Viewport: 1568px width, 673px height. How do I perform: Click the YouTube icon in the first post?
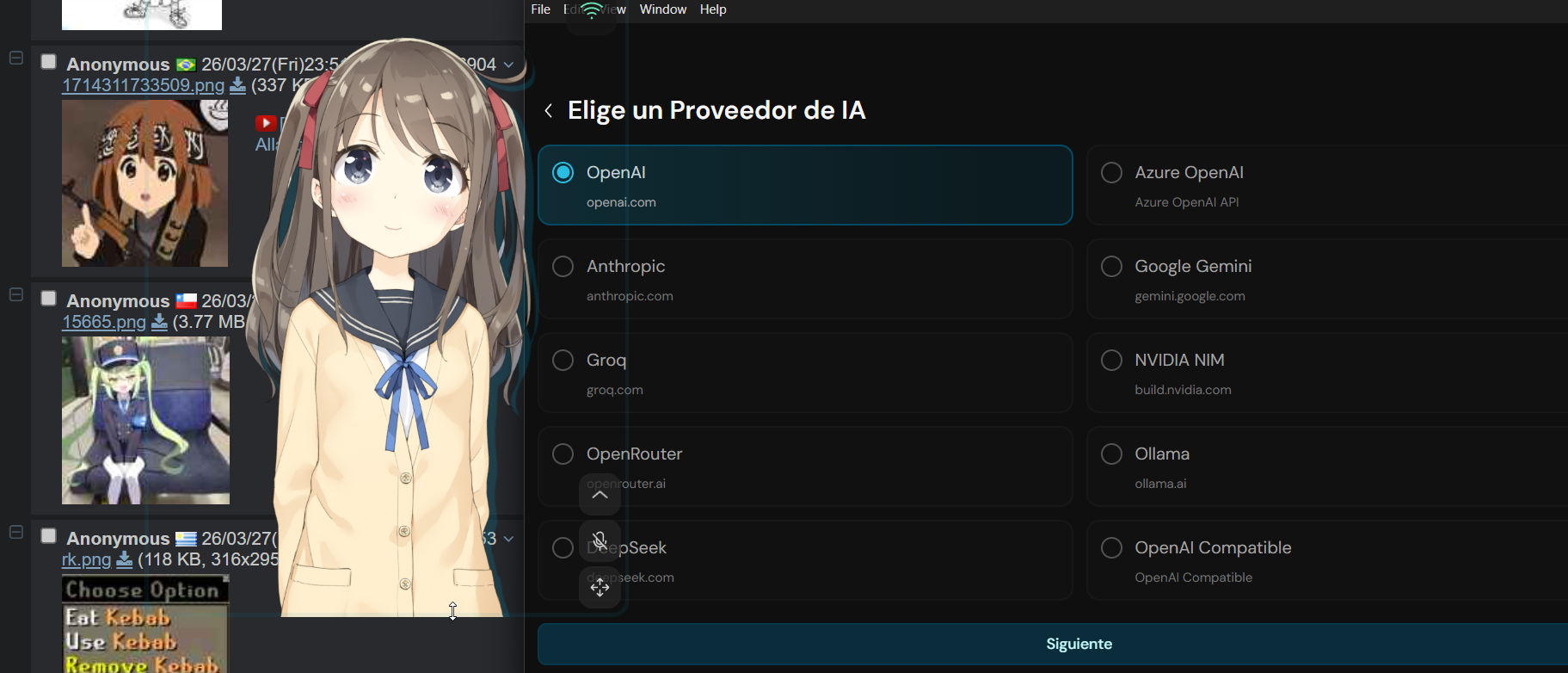266,123
